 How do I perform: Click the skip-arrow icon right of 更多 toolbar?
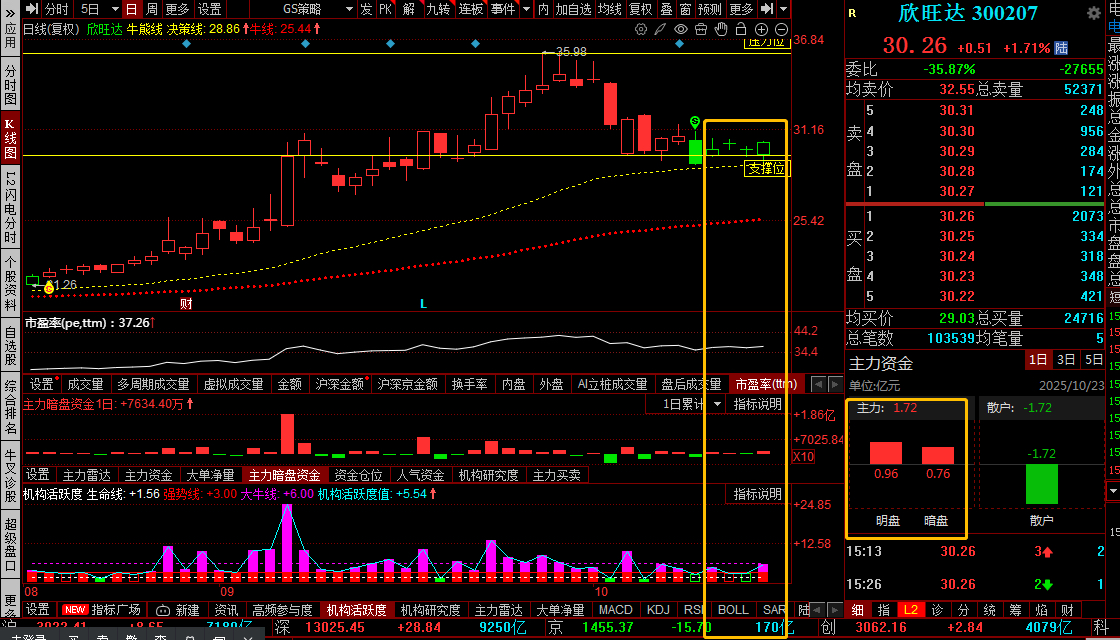(766, 9)
